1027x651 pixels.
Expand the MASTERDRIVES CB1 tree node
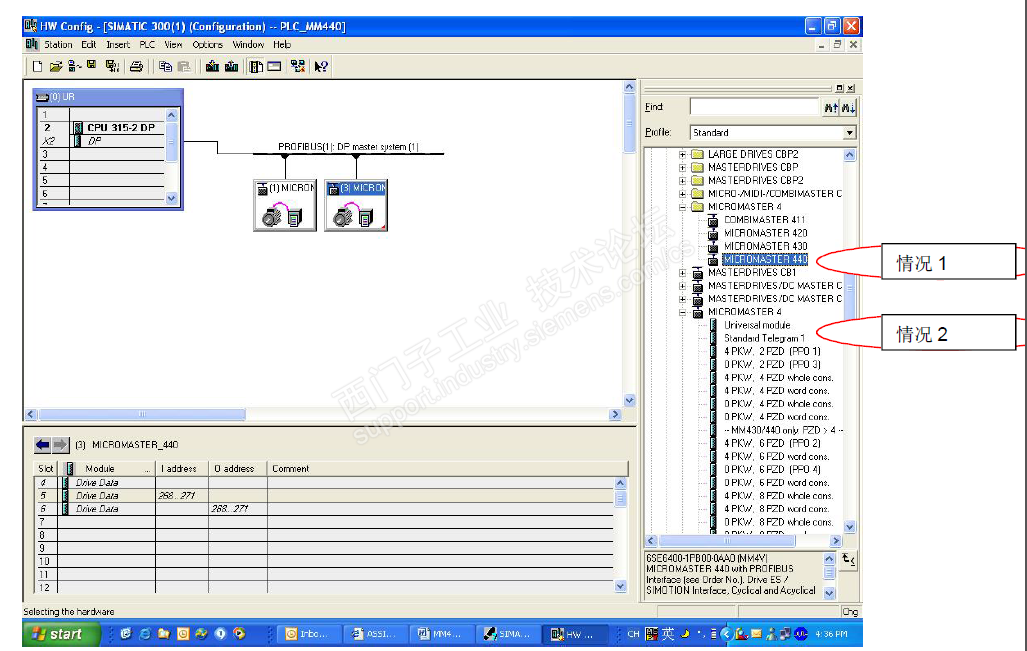684,273
